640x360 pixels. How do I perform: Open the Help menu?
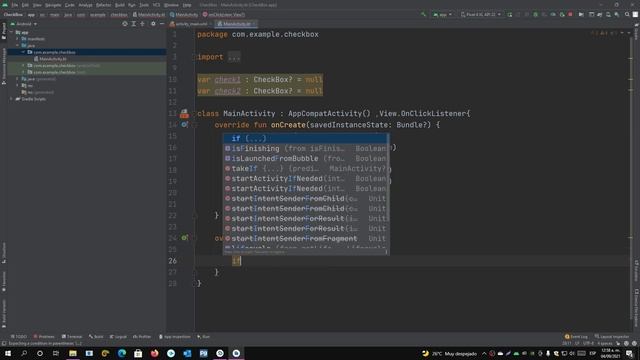(187, 5)
